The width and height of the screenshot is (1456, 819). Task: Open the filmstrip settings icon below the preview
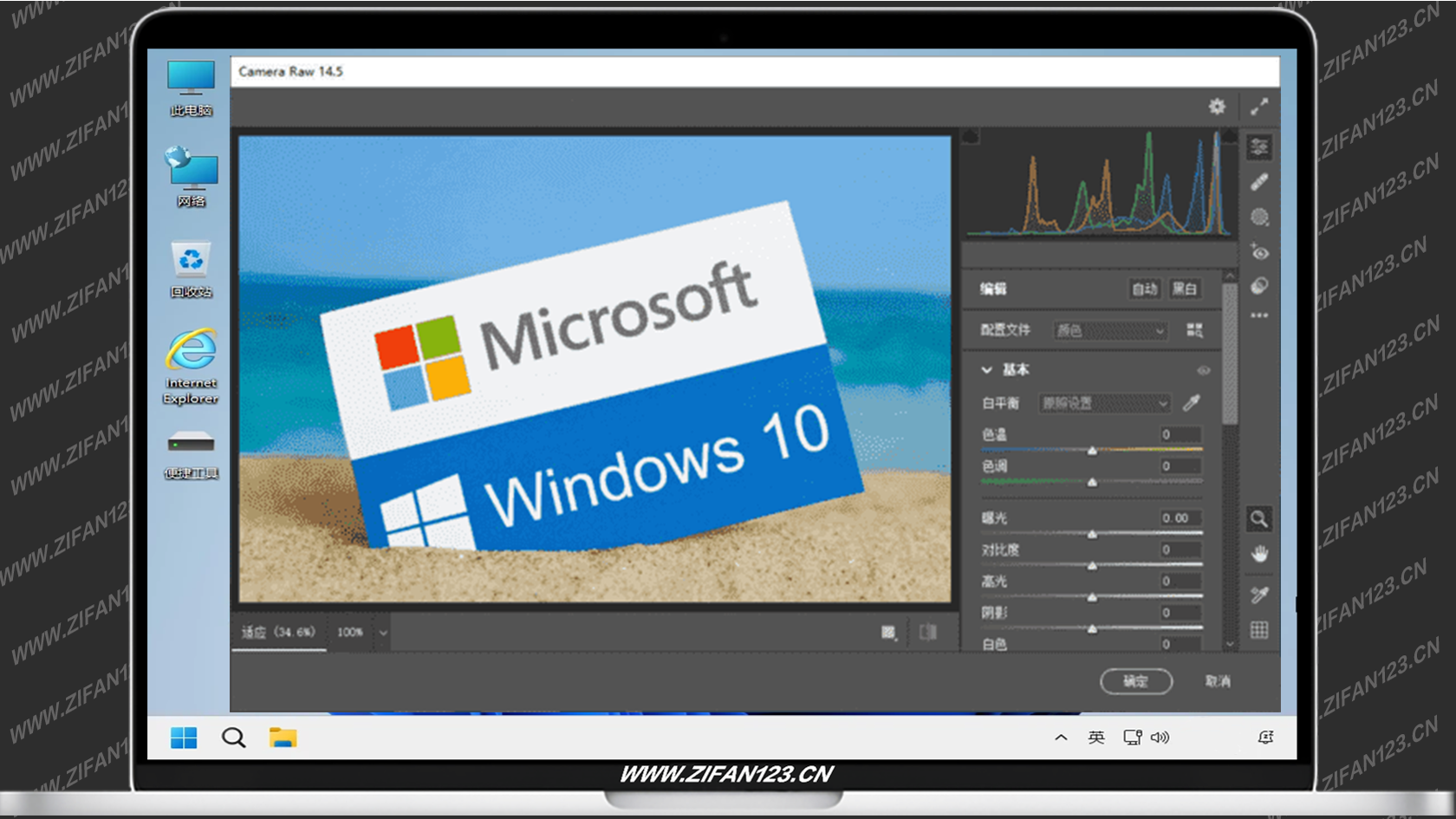tap(888, 633)
